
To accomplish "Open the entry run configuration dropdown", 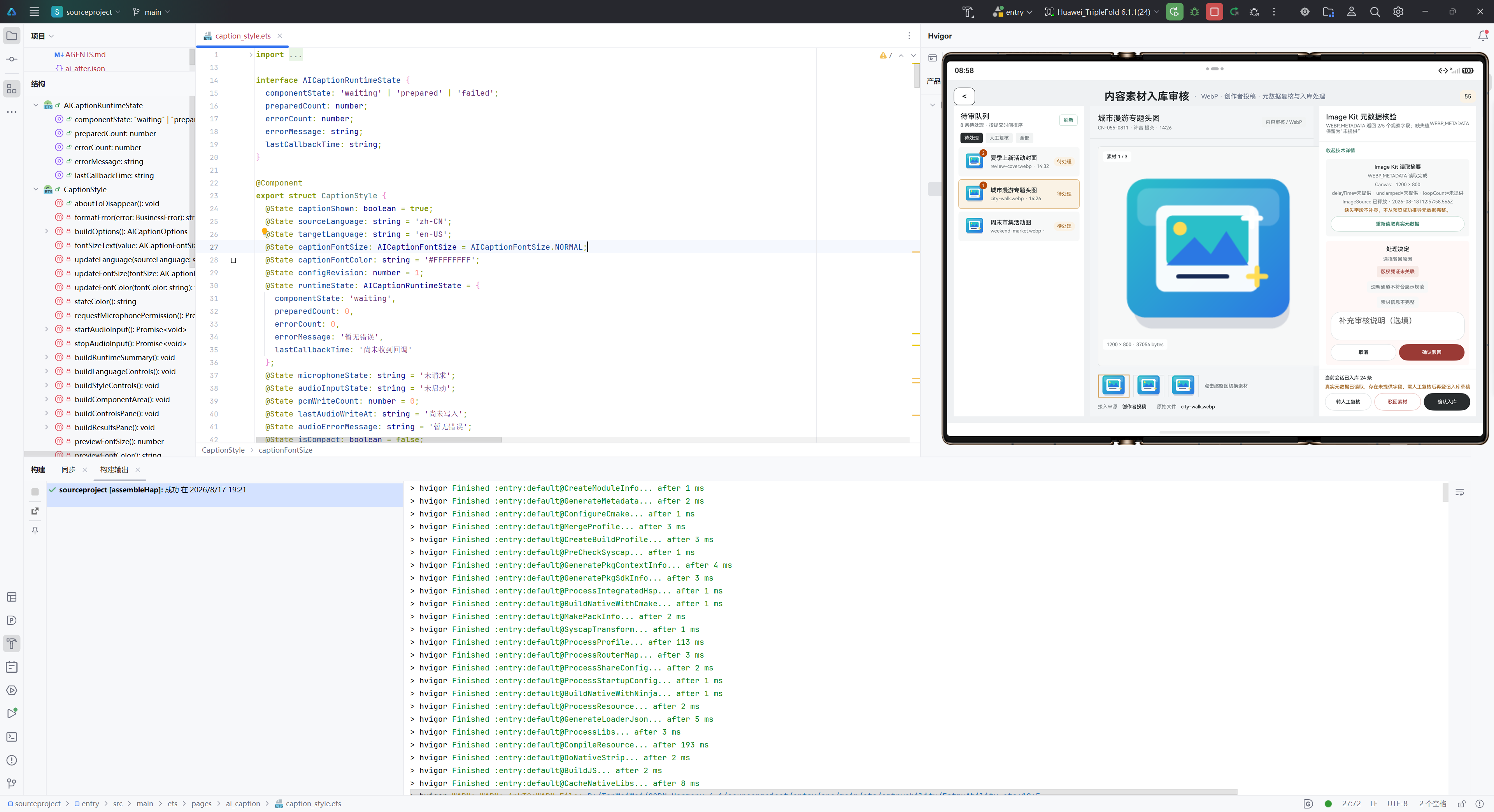I will (x=1013, y=12).
